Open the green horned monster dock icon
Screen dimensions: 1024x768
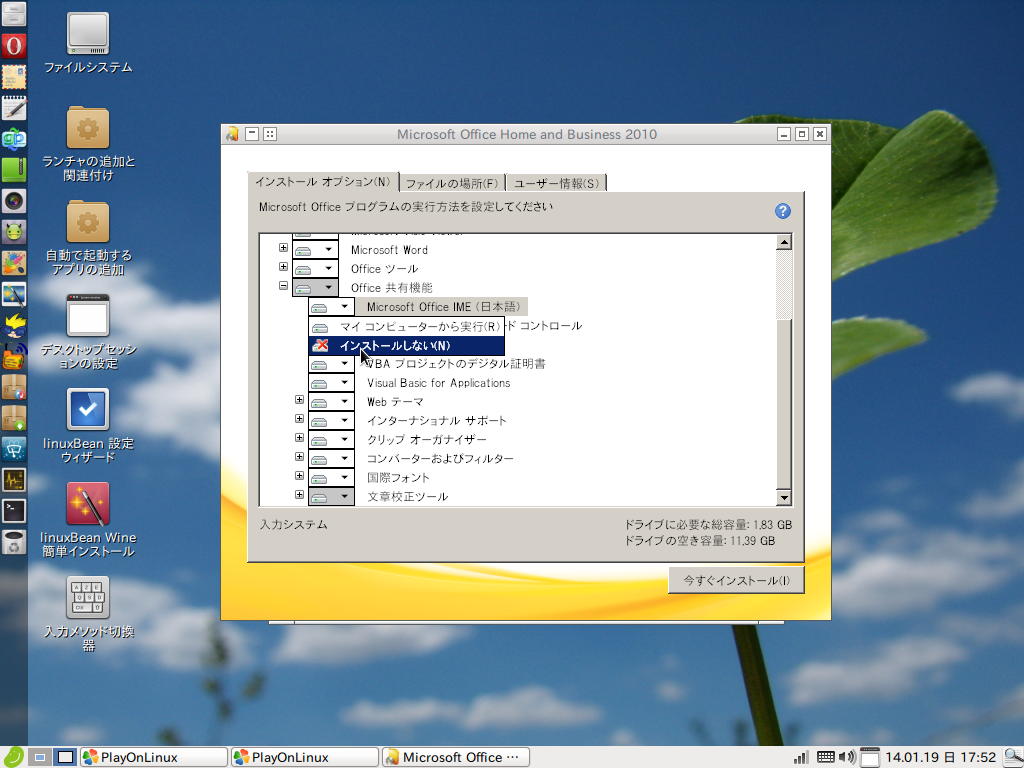pyautogui.click(x=13, y=232)
